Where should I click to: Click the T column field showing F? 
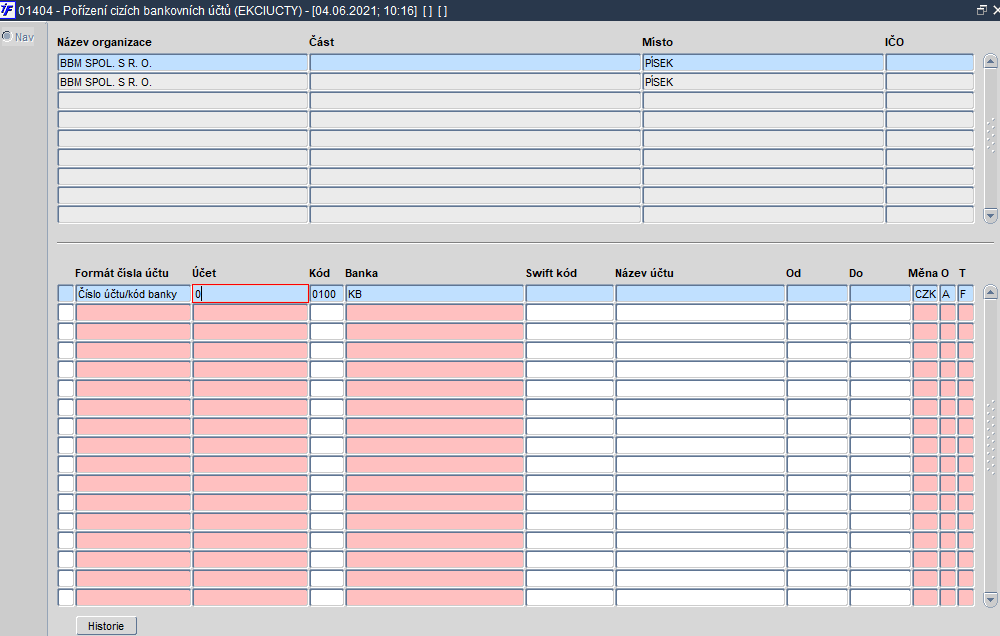pos(966,293)
